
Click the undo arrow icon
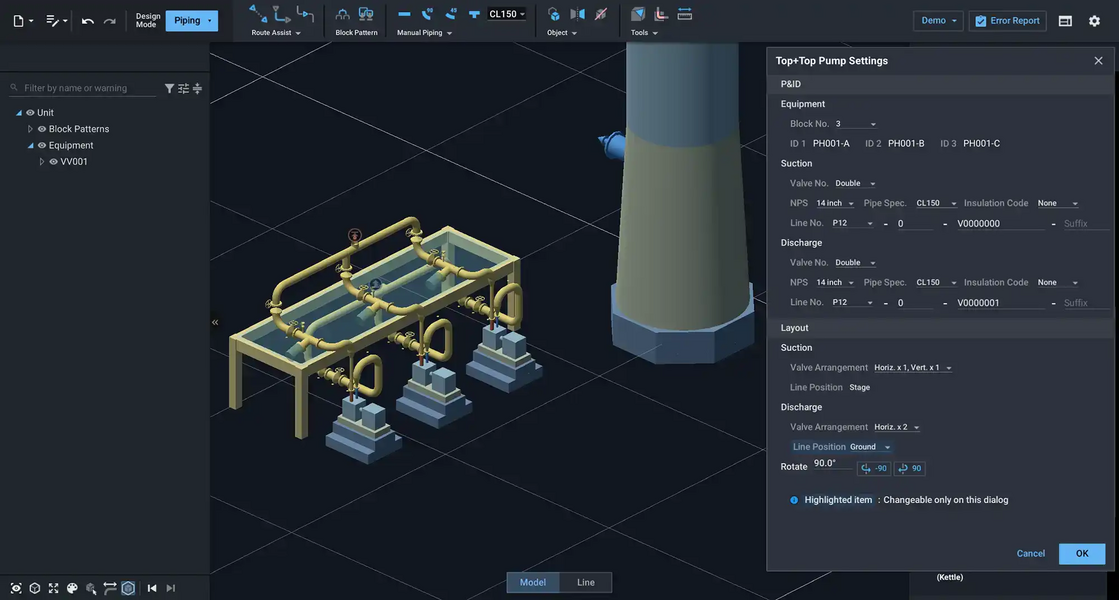[88, 21]
